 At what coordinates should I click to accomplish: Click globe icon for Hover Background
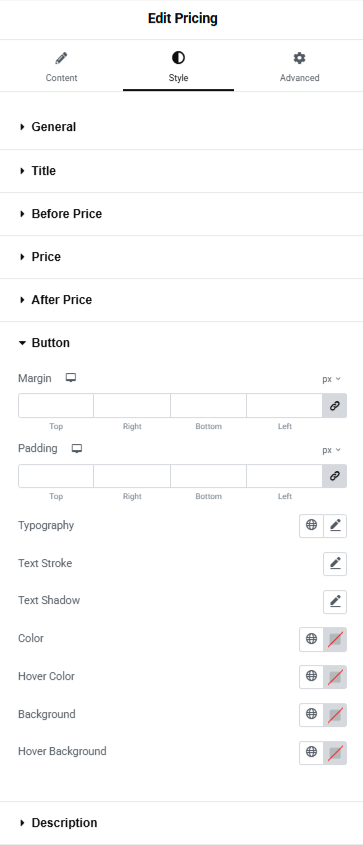coord(311,752)
